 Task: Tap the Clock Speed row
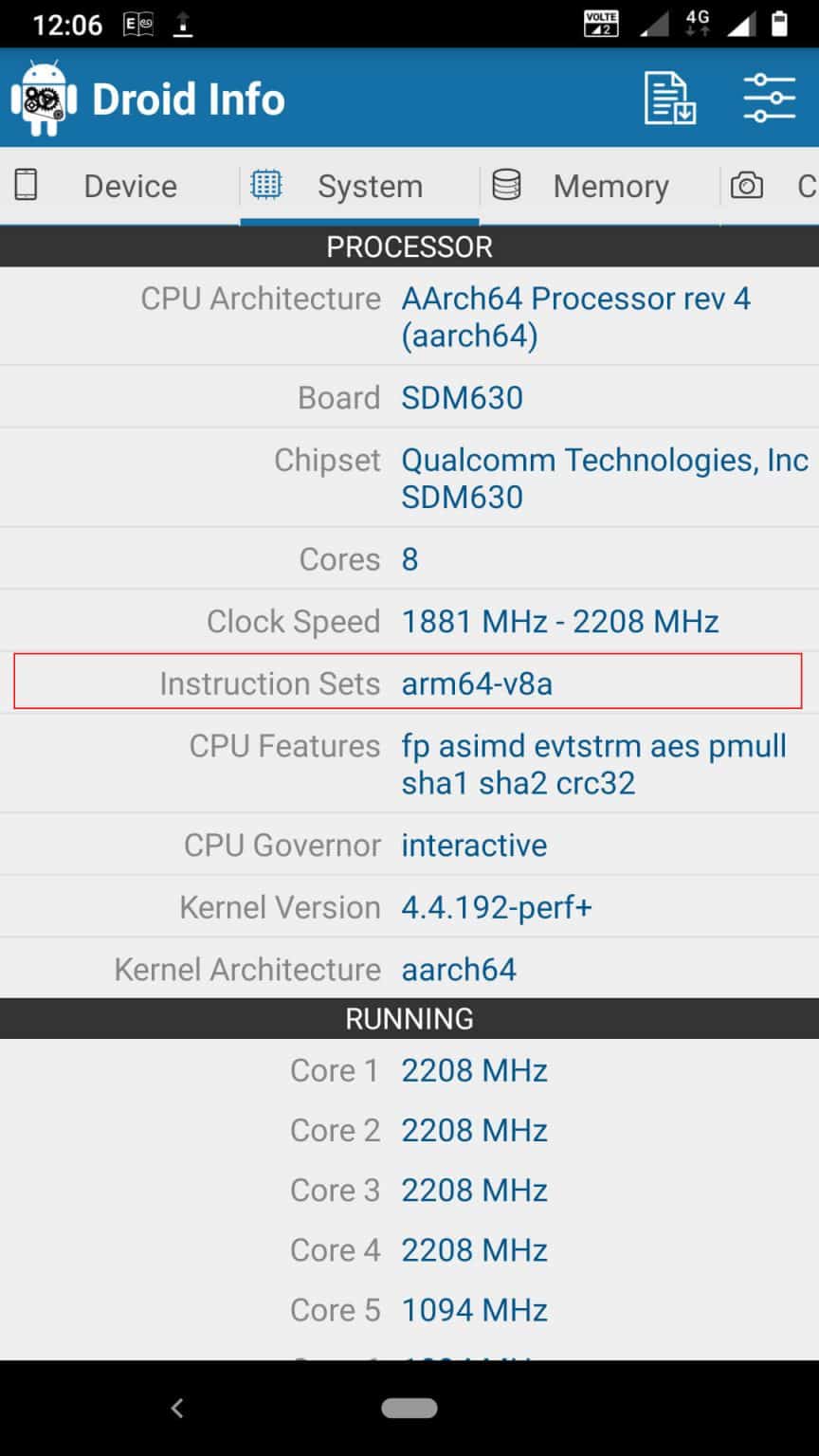pyautogui.click(x=409, y=622)
